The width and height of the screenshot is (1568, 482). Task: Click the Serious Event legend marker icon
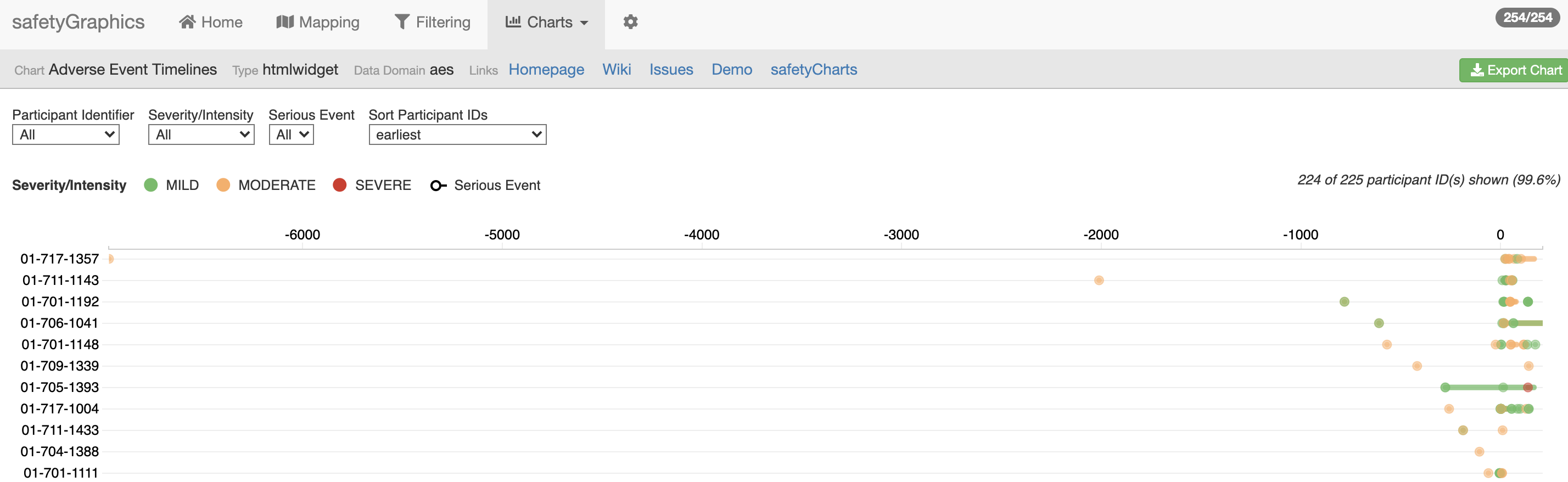click(438, 186)
